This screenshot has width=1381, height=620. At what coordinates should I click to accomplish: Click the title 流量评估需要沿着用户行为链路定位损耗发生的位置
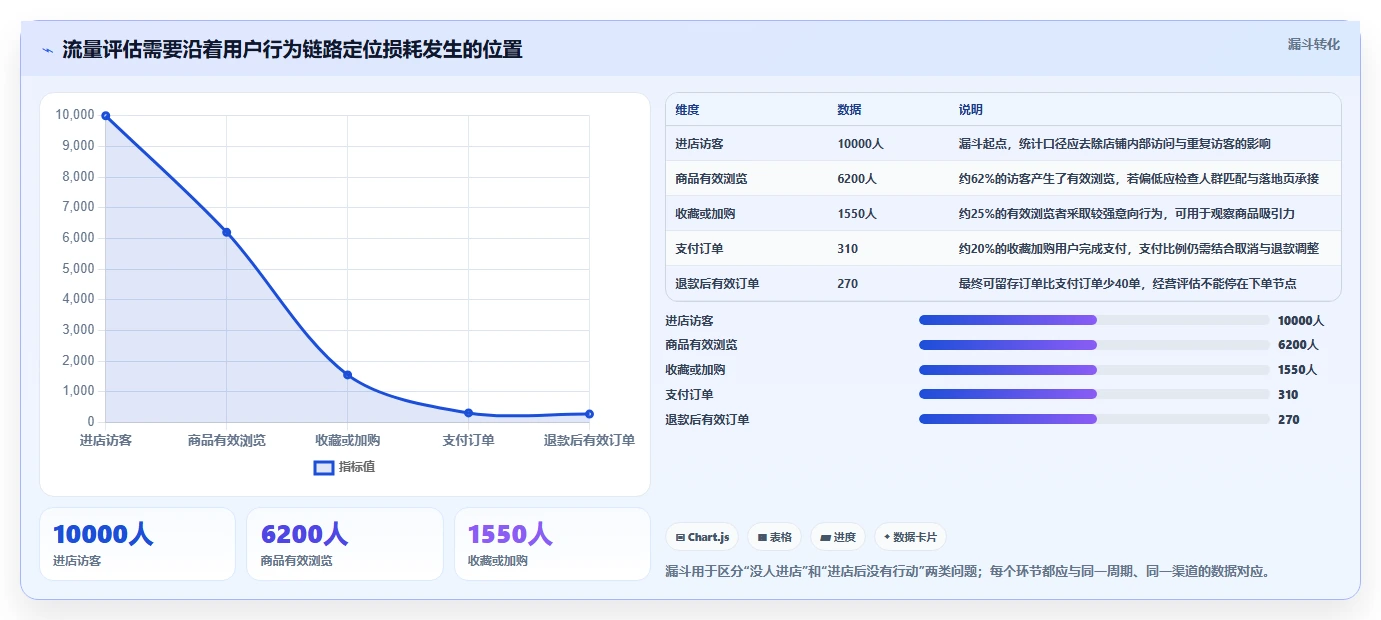pyautogui.click(x=292, y=50)
